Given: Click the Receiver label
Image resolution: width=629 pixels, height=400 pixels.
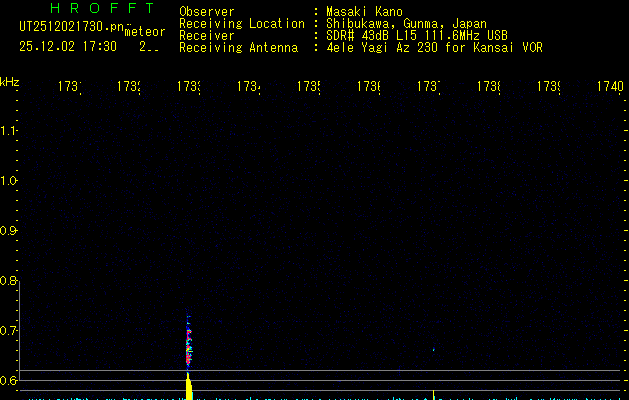Looking at the screenshot, I should click(207, 35).
